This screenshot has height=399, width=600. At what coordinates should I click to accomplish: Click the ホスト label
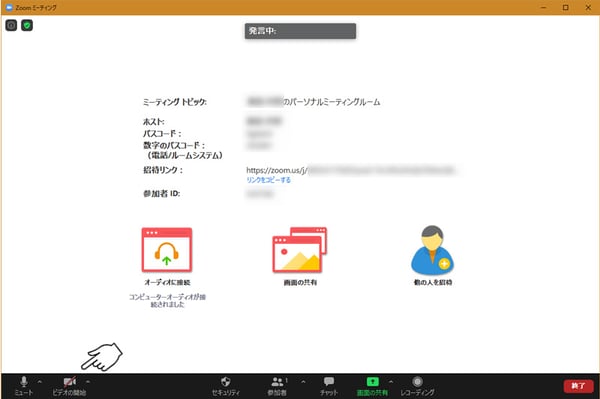click(x=154, y=122)
